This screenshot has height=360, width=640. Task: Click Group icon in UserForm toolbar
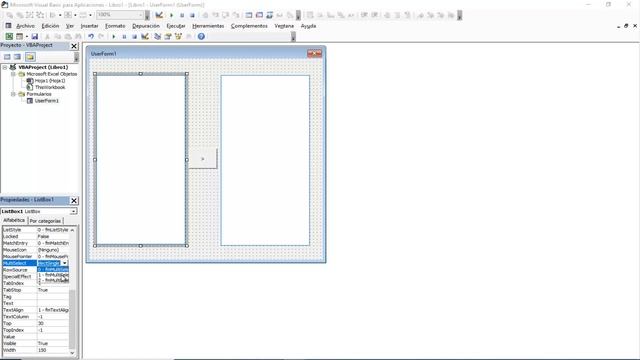(29, 15)
